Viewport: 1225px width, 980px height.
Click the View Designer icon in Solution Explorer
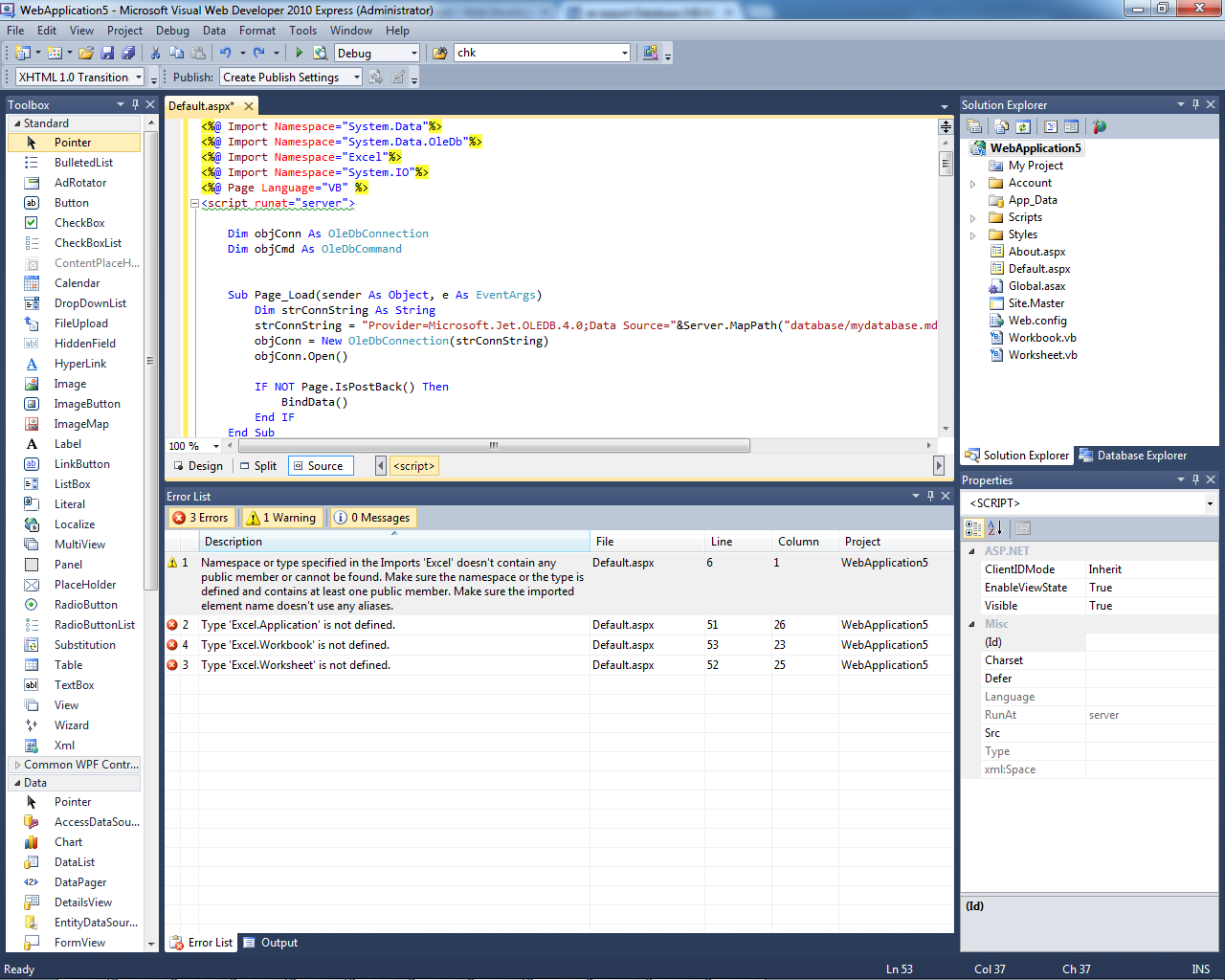tap(1071, 126)
